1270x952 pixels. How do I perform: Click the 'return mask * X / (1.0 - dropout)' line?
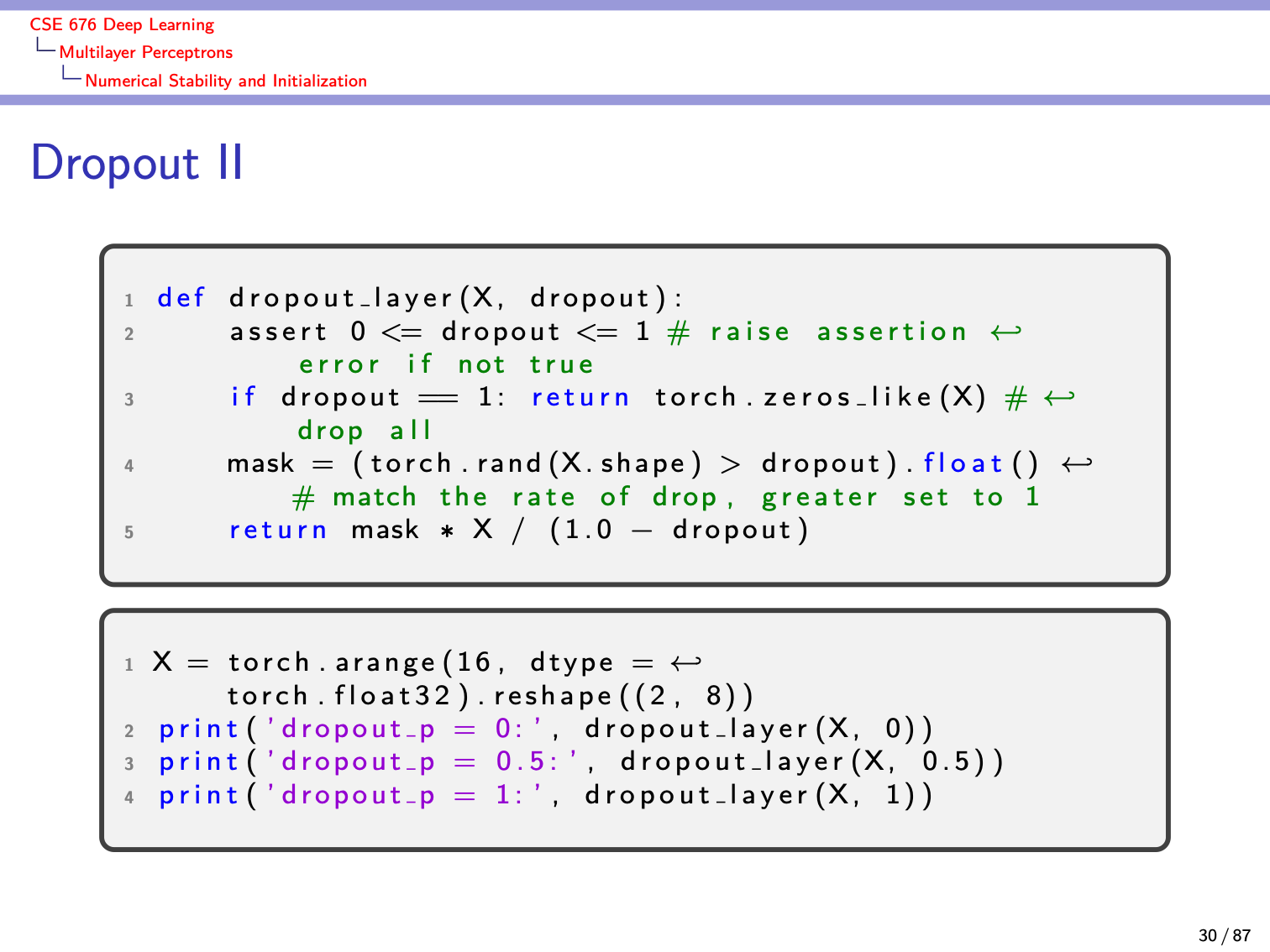[x=518, y=530]
